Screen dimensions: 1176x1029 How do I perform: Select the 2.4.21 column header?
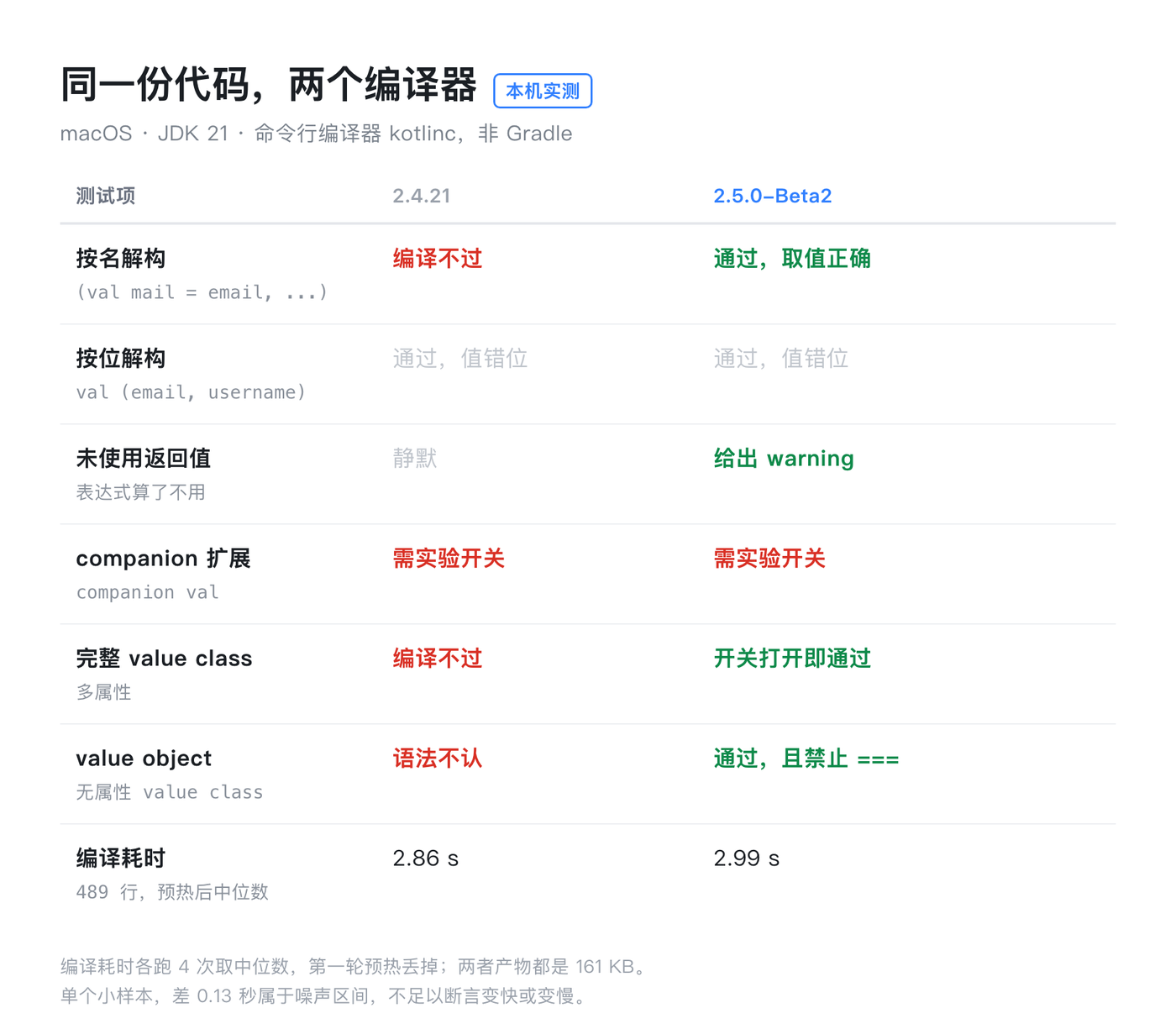coord(422,196)
